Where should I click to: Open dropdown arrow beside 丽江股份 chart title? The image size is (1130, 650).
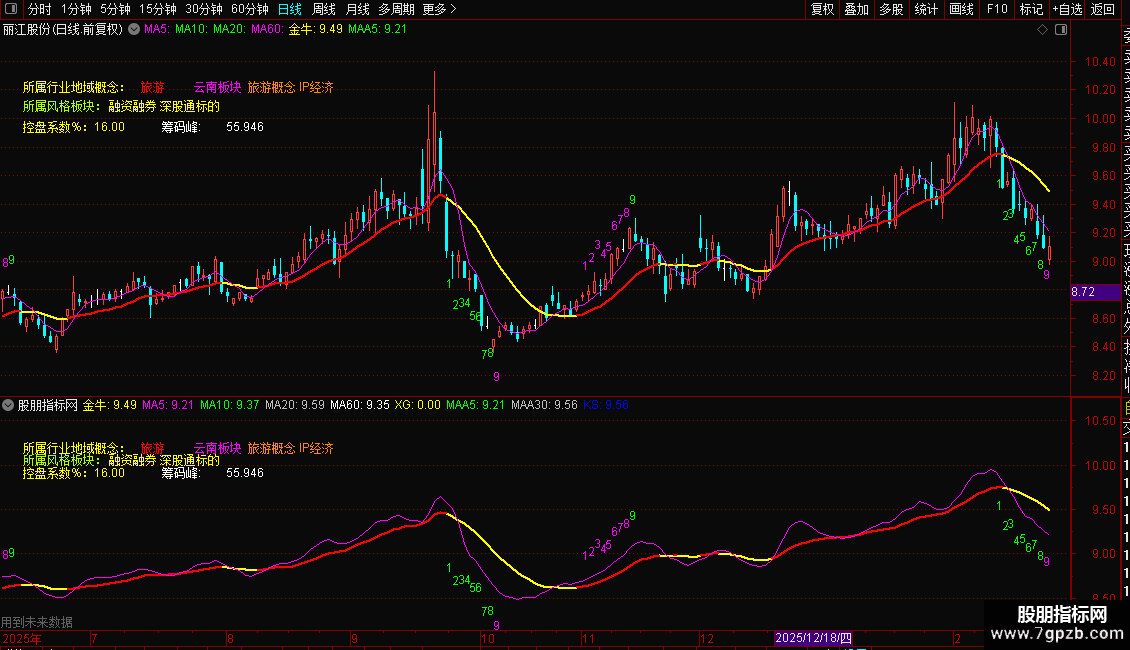click(134, 30)
